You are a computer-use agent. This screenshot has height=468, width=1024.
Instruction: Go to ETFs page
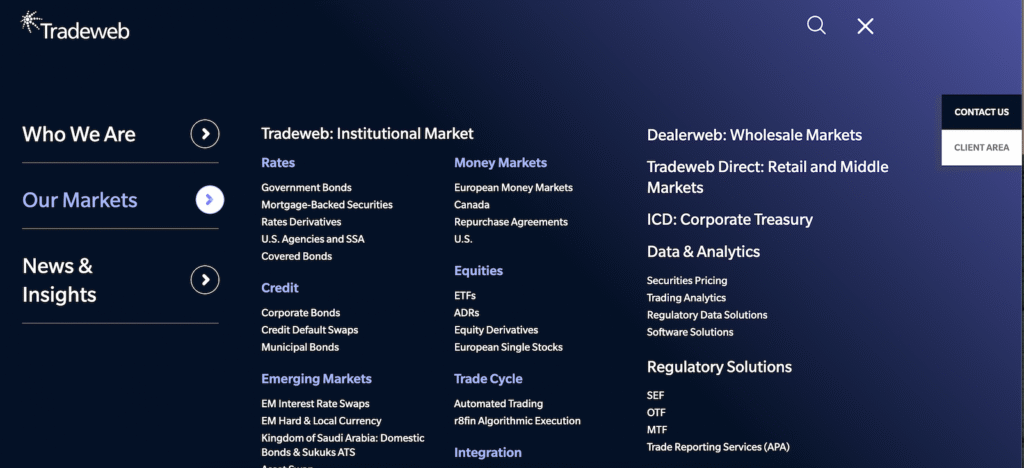pyautogui.click(x=465, y=296)
